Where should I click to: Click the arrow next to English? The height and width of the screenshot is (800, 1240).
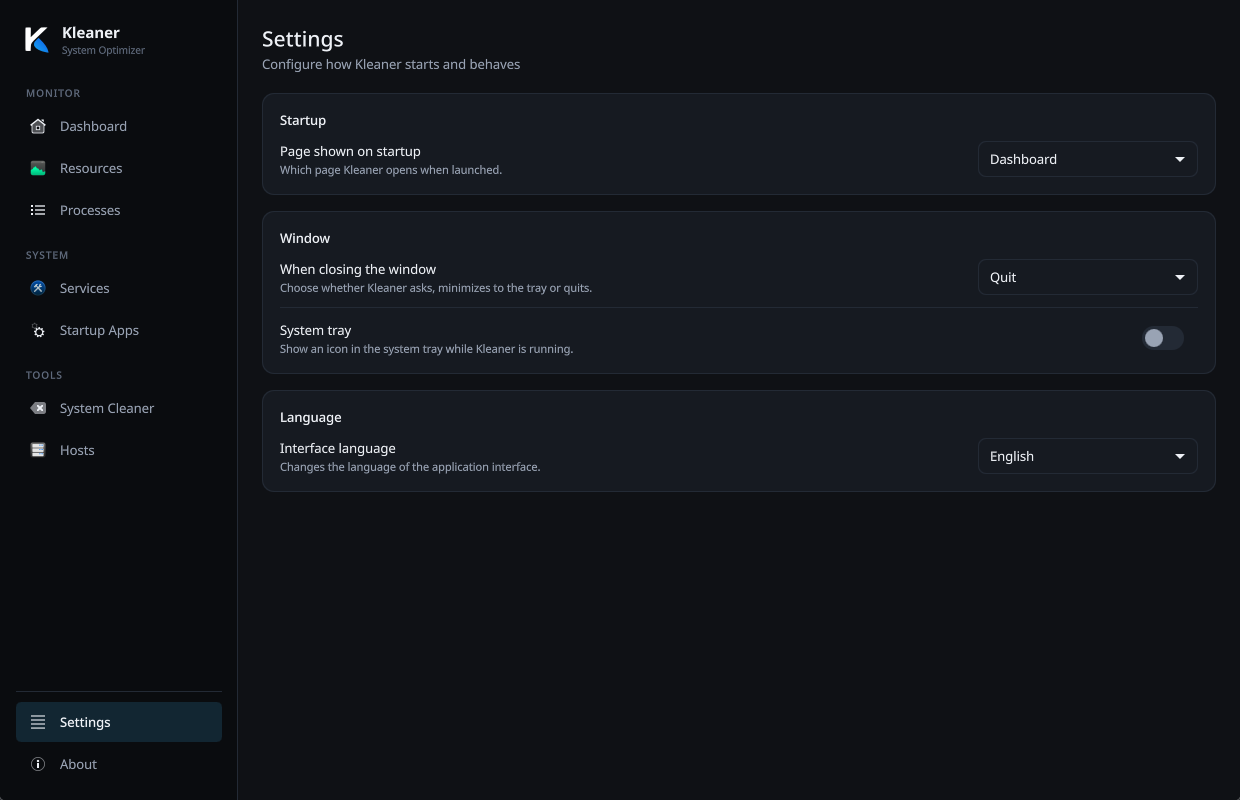[1180, 457]
